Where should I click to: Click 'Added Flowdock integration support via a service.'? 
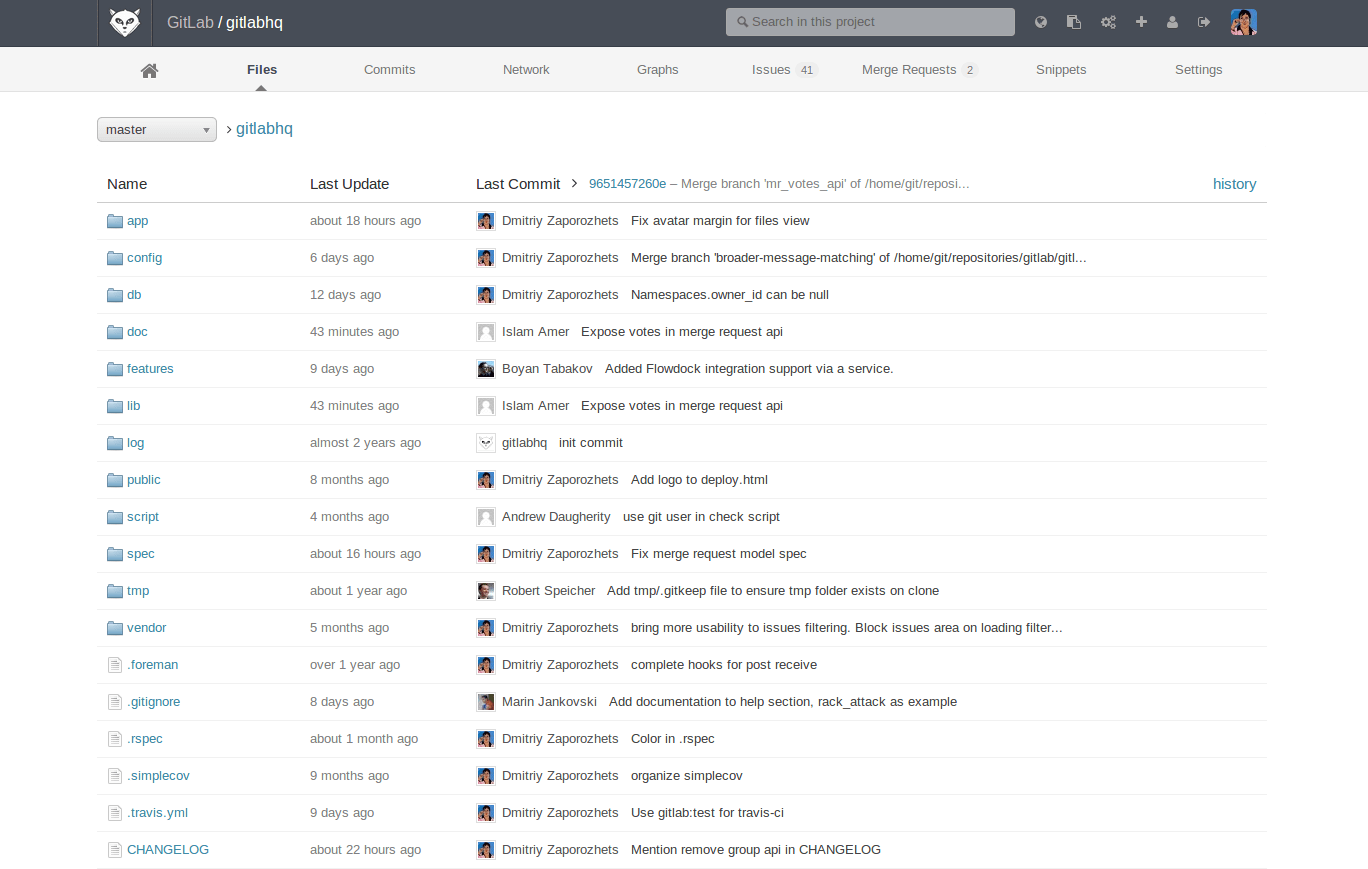749,369
